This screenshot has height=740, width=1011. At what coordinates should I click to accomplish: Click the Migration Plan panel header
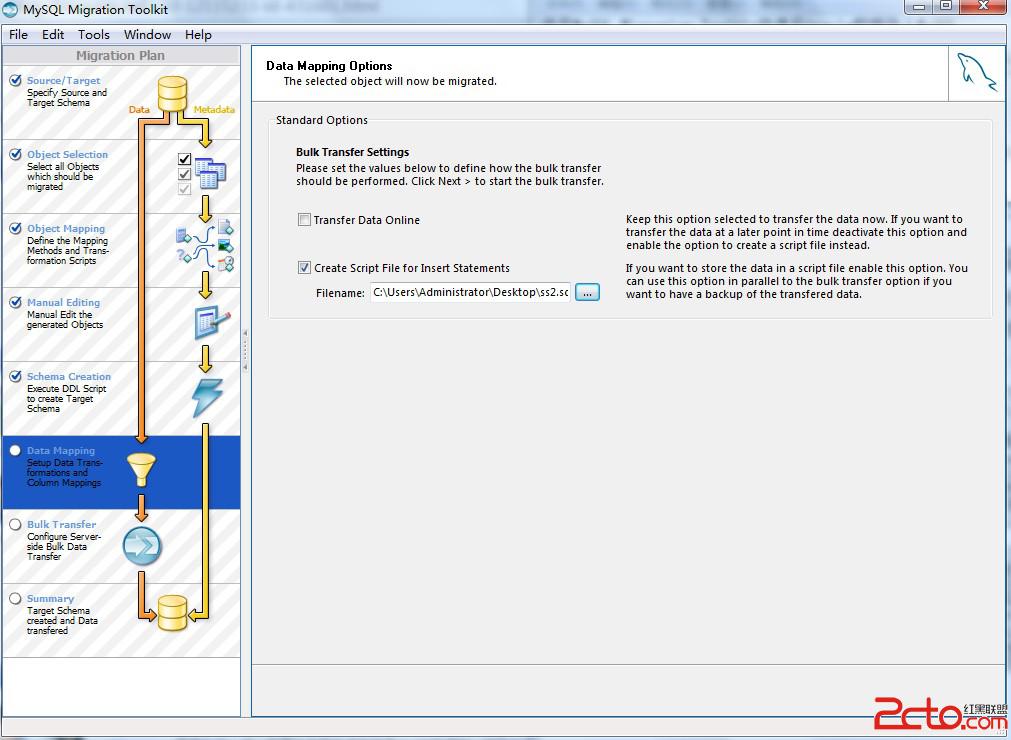point(121,55)
